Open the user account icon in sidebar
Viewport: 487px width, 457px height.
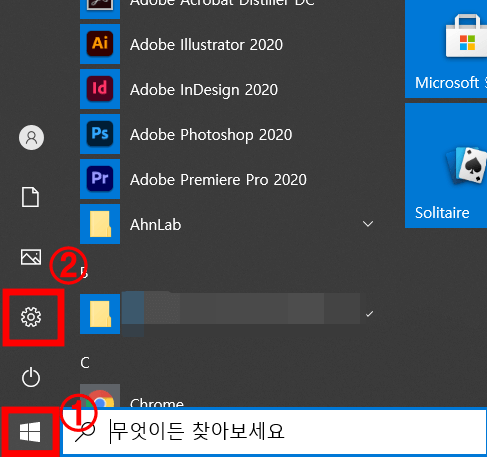pyautogui.click(x=31, y=137)
